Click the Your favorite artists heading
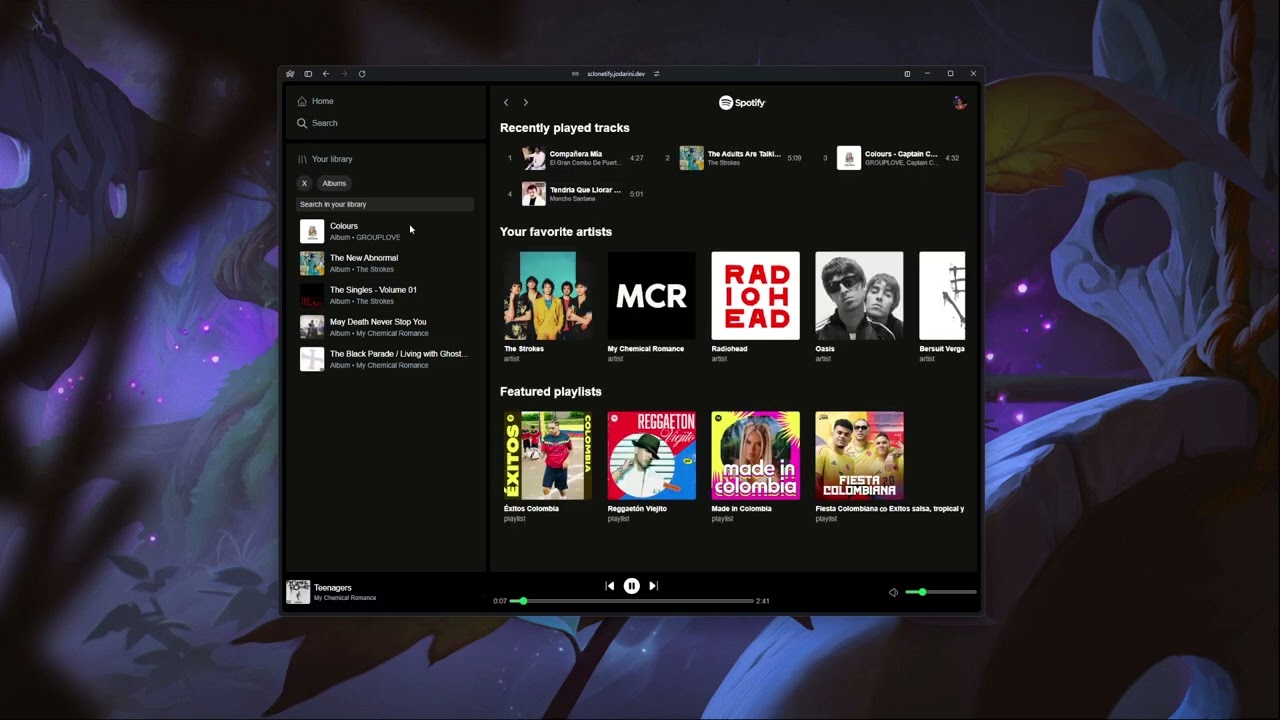Viewport: 1280px width, 720px height. 556,232
